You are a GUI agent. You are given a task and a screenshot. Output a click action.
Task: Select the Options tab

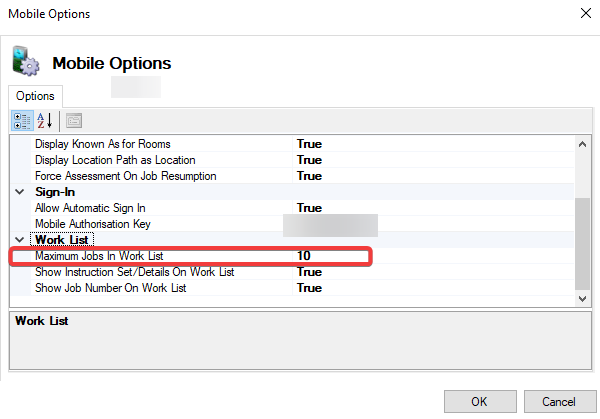[x=35, y=97]
